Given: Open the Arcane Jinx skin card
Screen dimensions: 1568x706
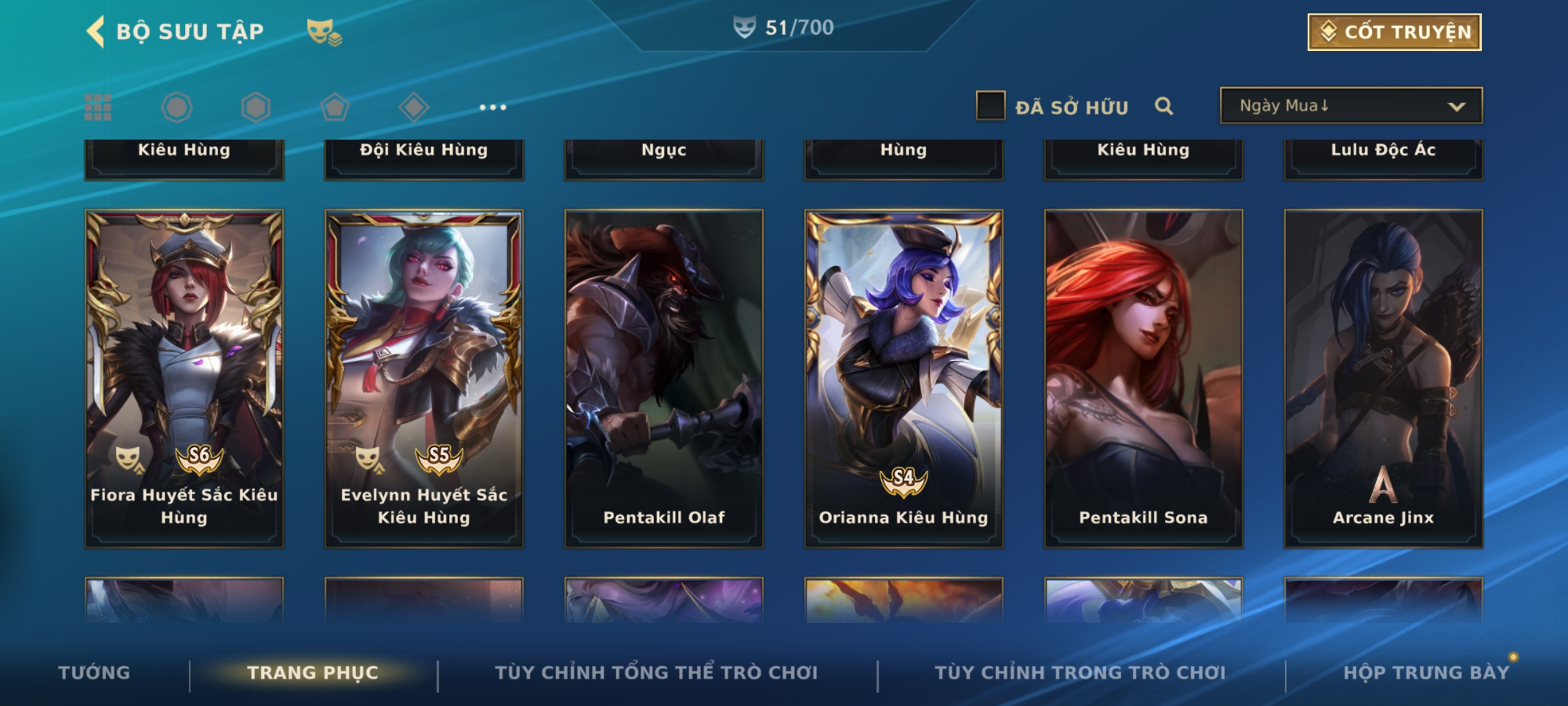Looking at the screenshot, I should coord(1383,378).
